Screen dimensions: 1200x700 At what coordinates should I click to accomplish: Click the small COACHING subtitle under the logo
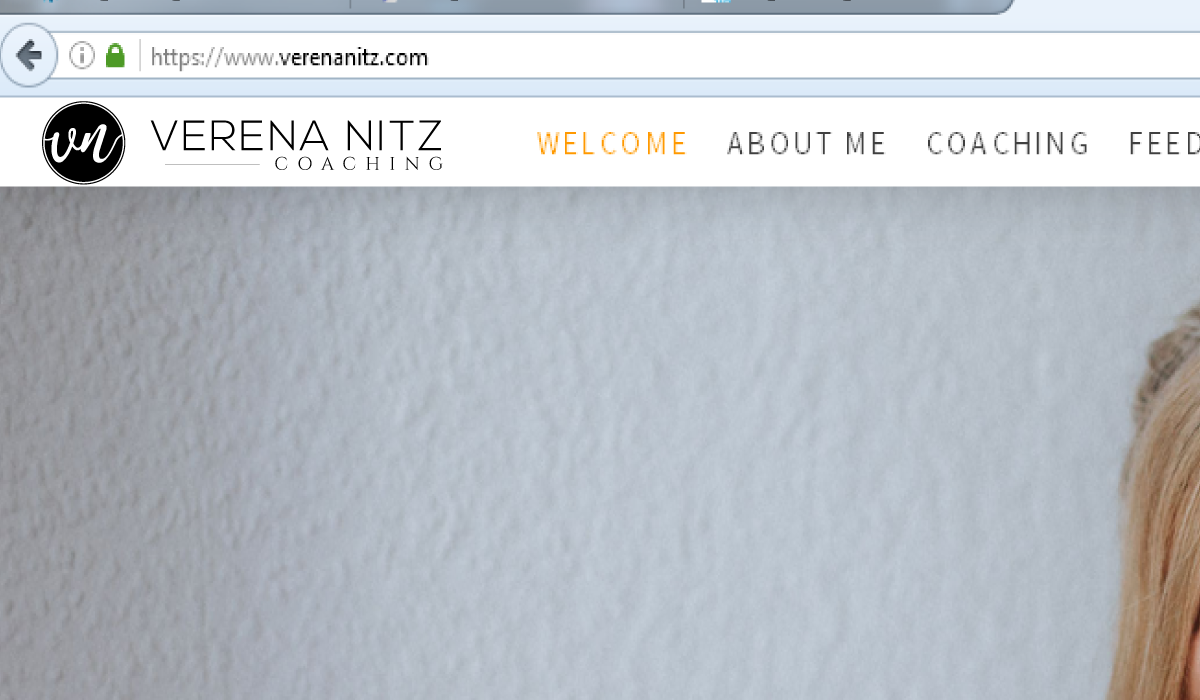point(358,164)
